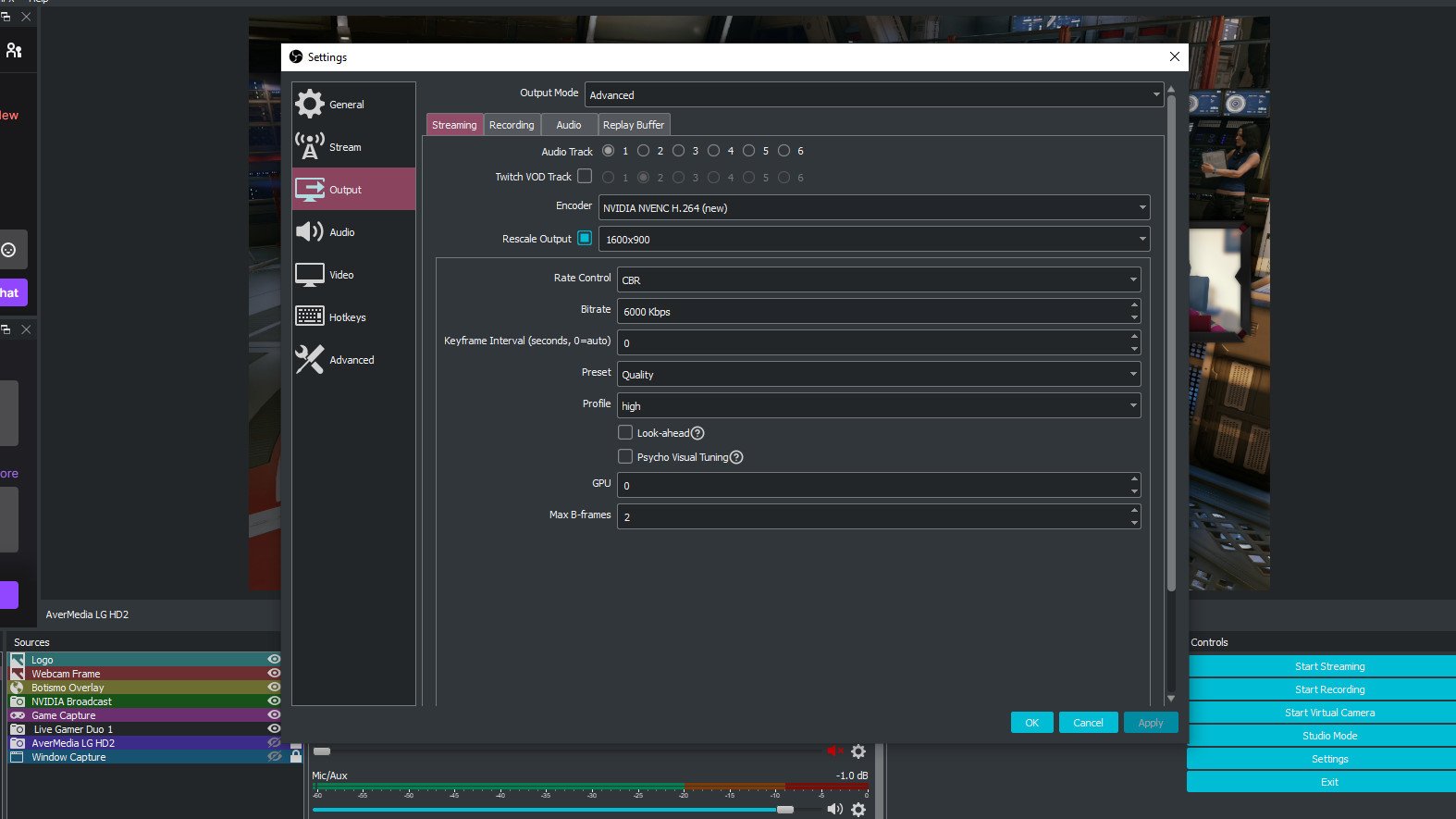Click smiley emote icon in left panel
Viewport: 1456px width, 819px height.
9,250
